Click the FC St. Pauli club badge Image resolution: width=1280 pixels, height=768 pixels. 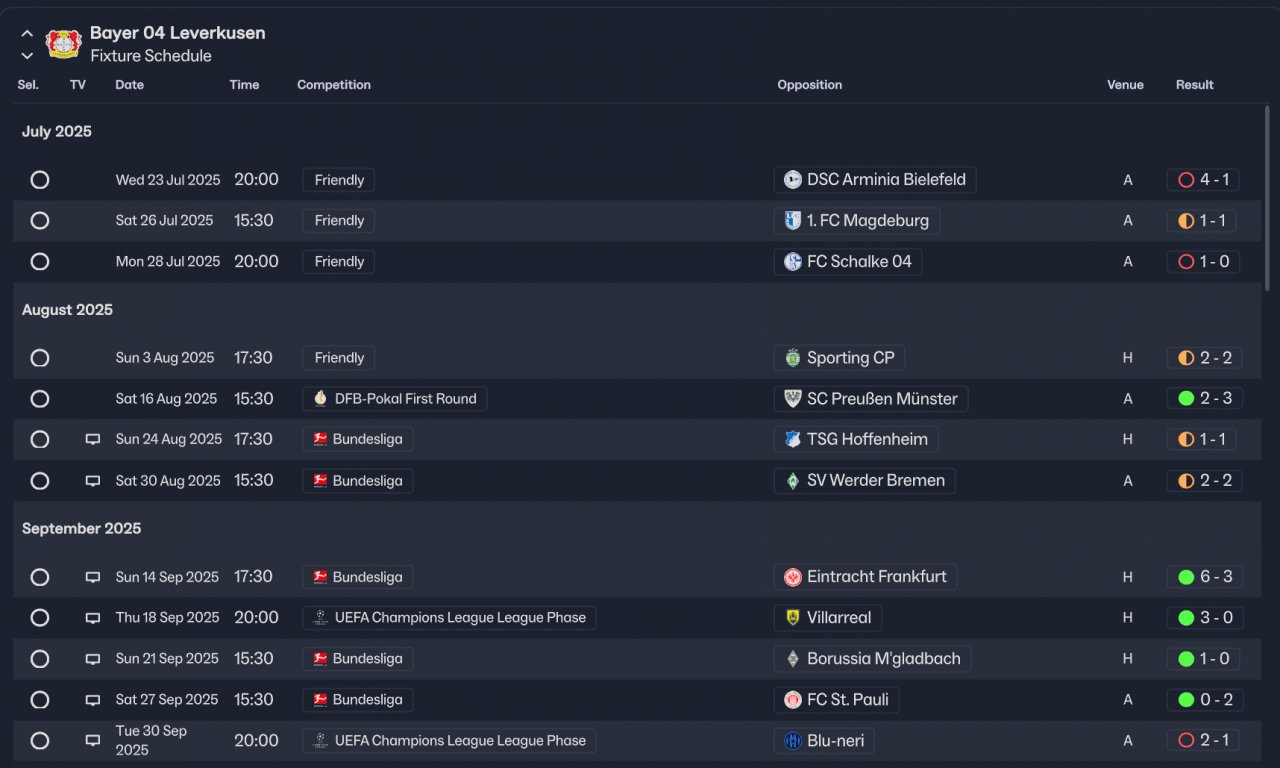(793, 700)
